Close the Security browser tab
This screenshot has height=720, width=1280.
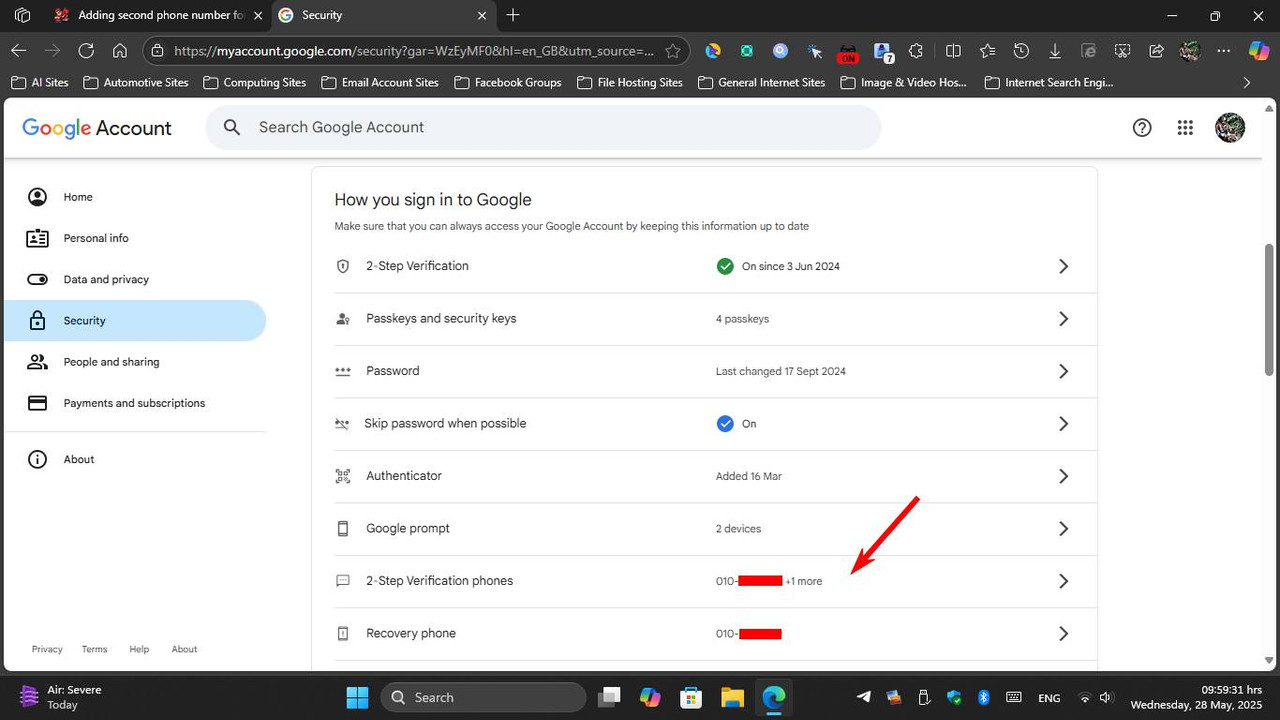482,15
